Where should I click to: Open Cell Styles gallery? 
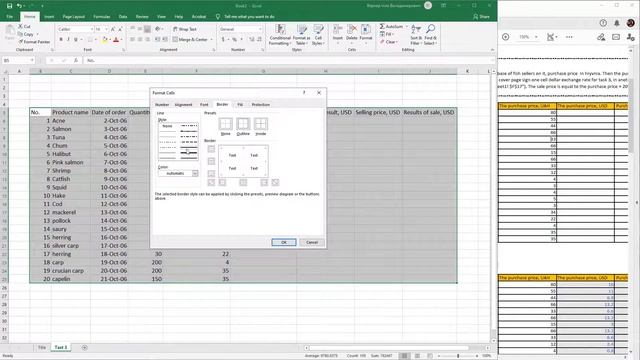click(318, 35)
